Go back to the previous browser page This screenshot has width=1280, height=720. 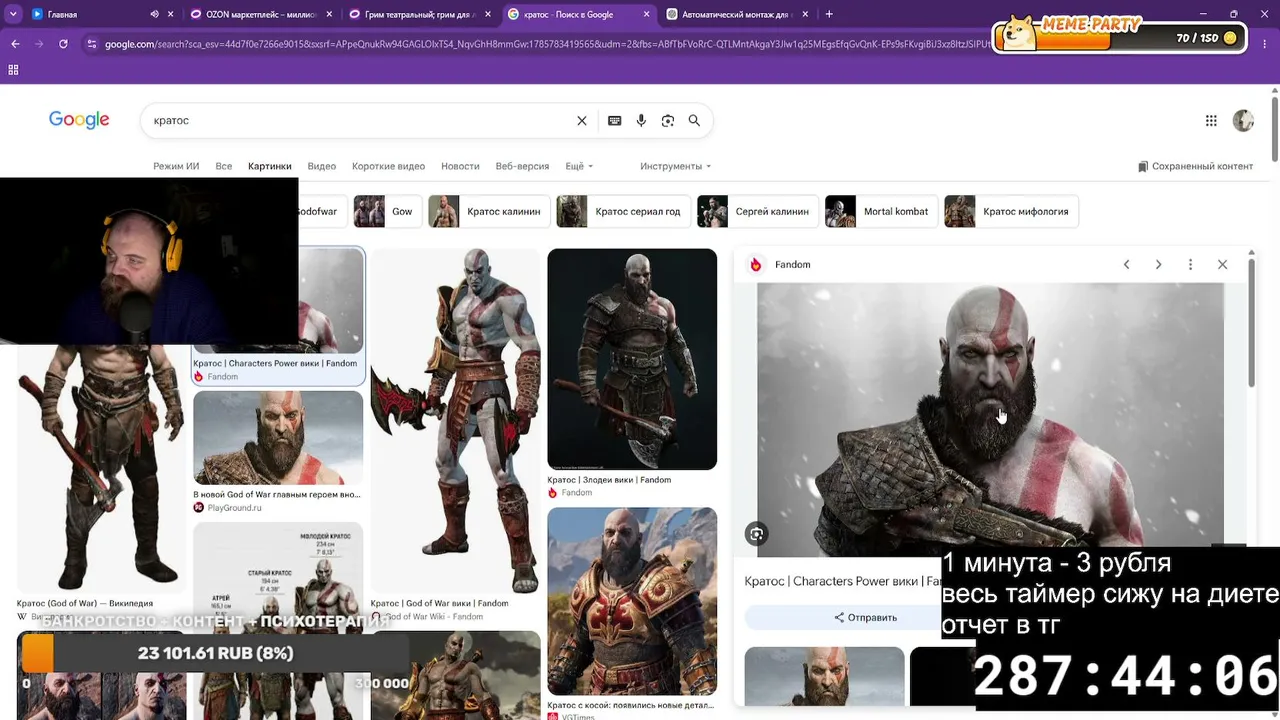15,44
